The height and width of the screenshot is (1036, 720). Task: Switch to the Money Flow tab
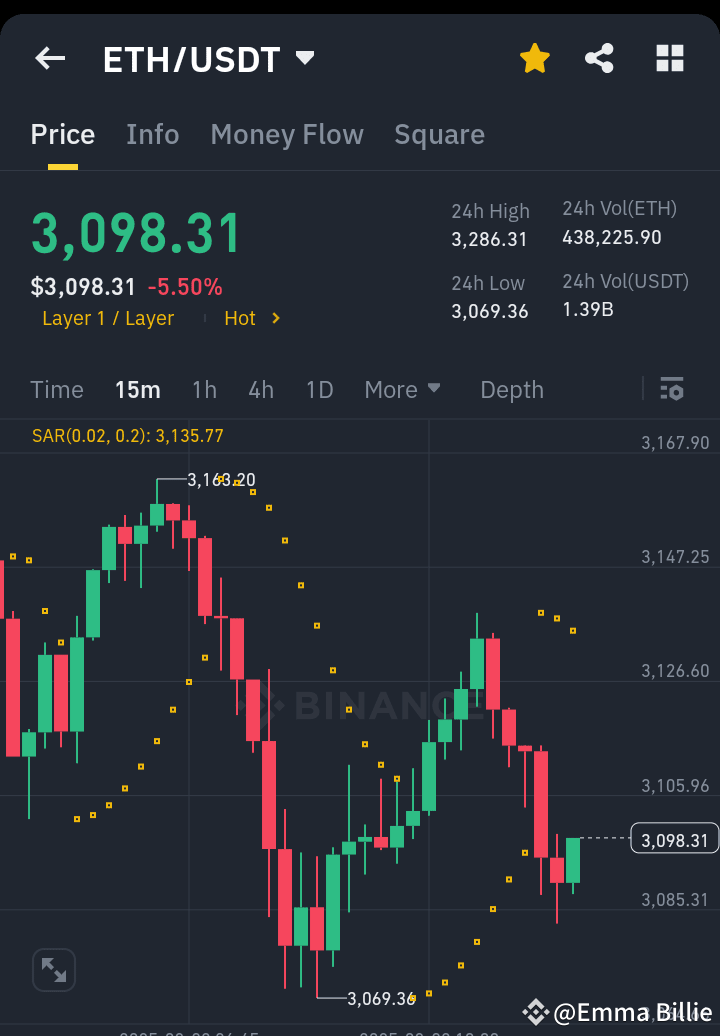[287, 134]
